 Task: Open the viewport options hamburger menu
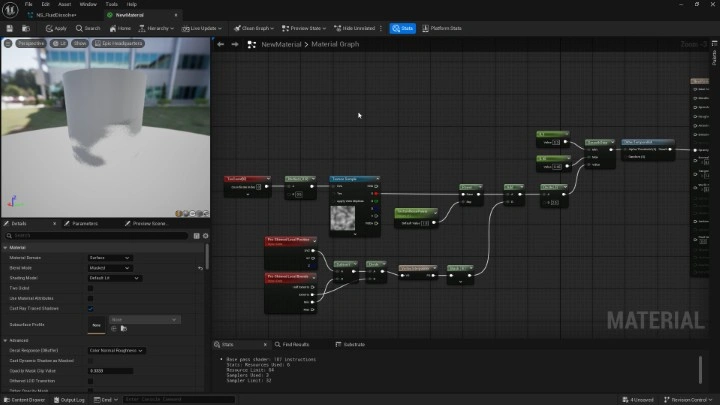[x=9, y=44]
